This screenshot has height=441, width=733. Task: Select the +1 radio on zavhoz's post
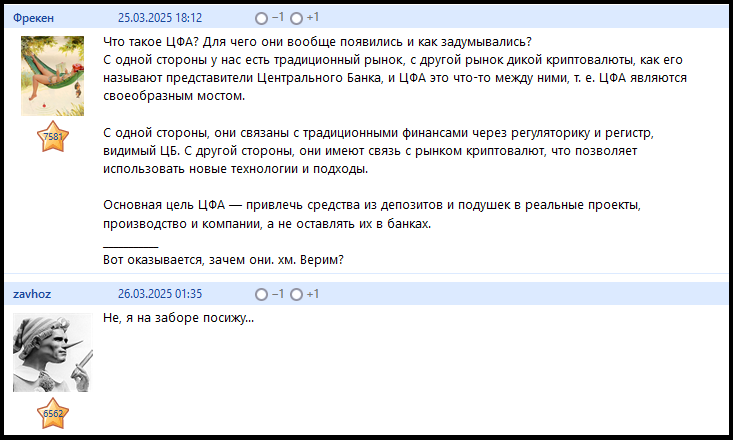pos(296,294)
